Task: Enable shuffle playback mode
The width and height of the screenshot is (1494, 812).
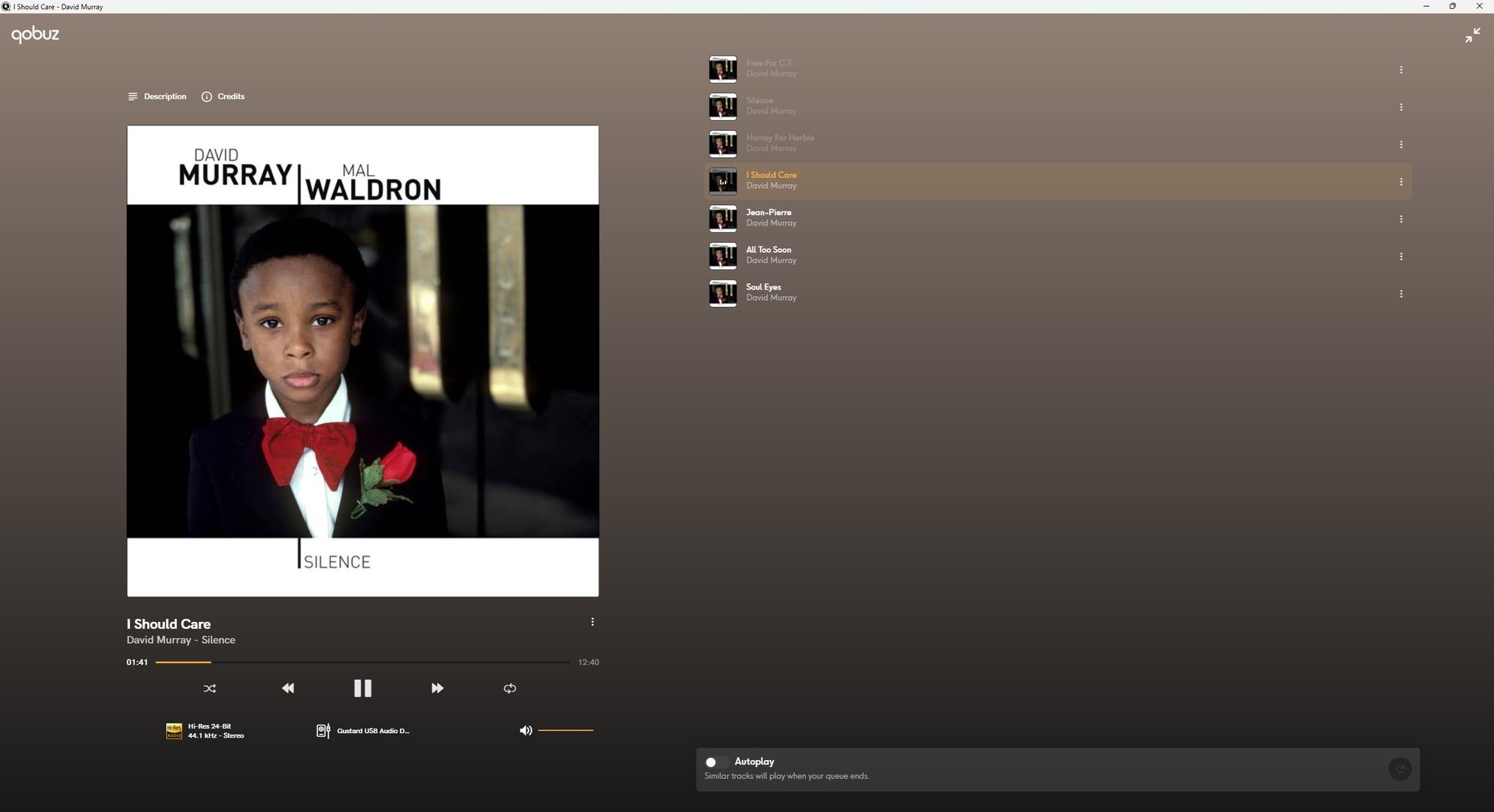Action: click(210, 688)
